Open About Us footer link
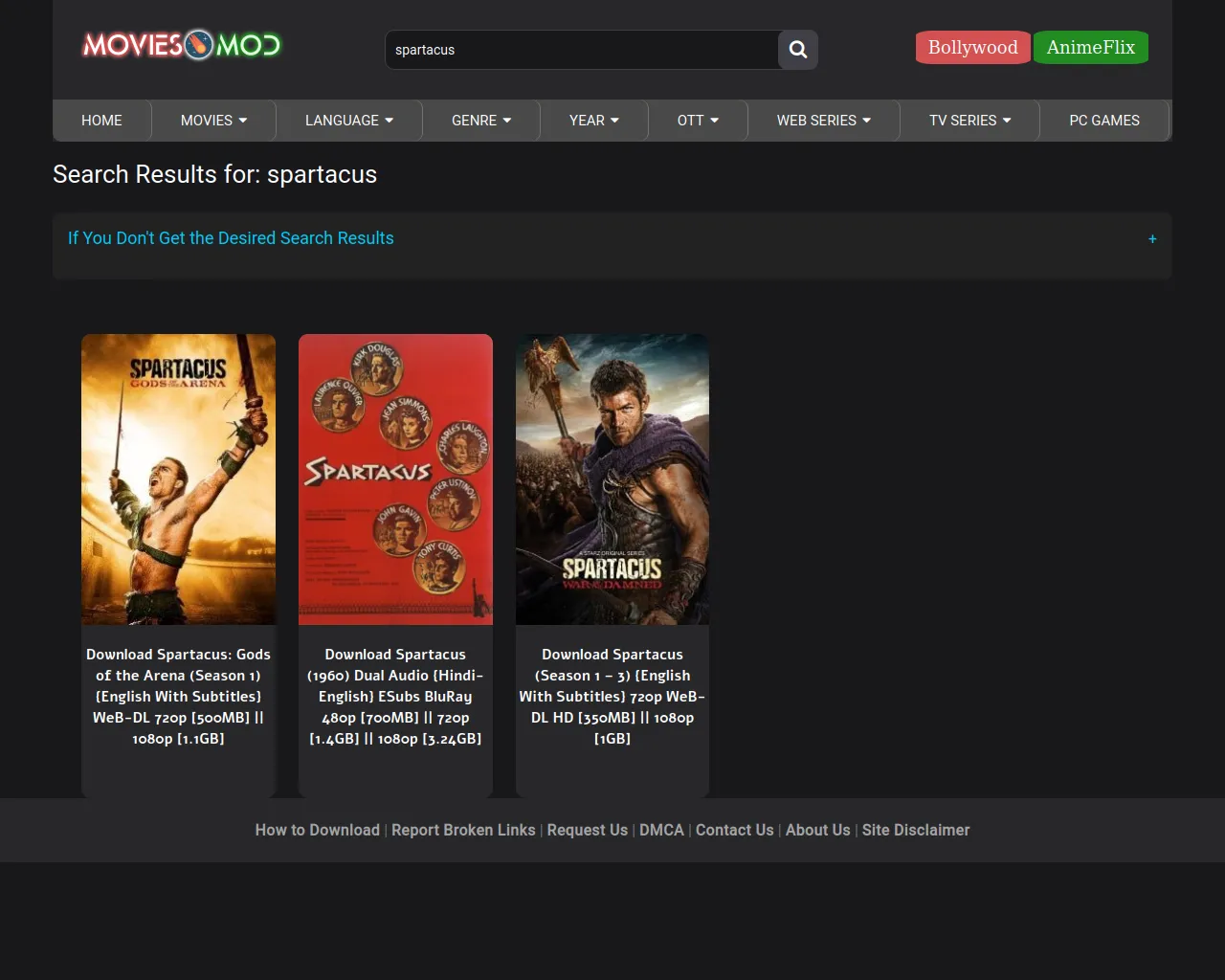Screen dimensions: 1225x980 point(817,831)
